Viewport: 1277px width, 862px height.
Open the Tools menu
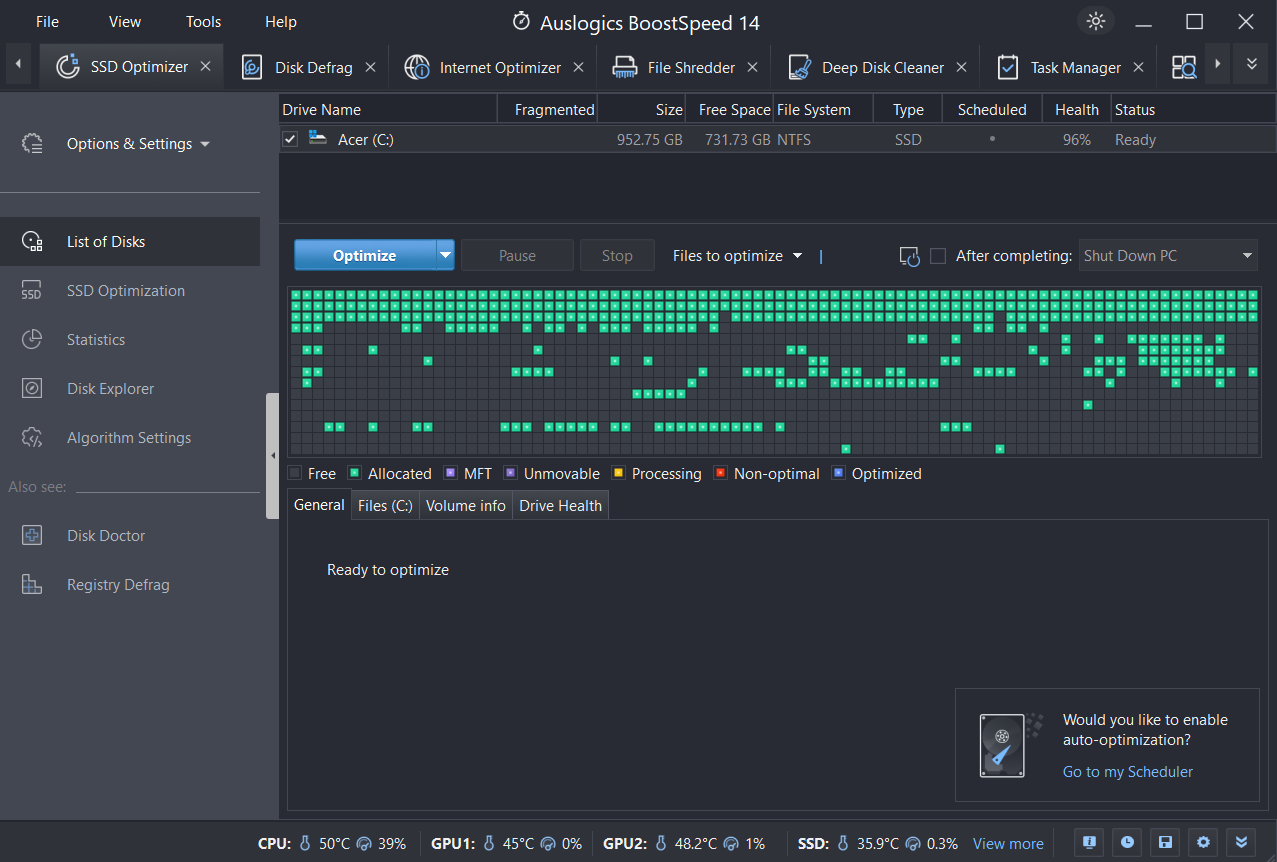pos(202,21)
